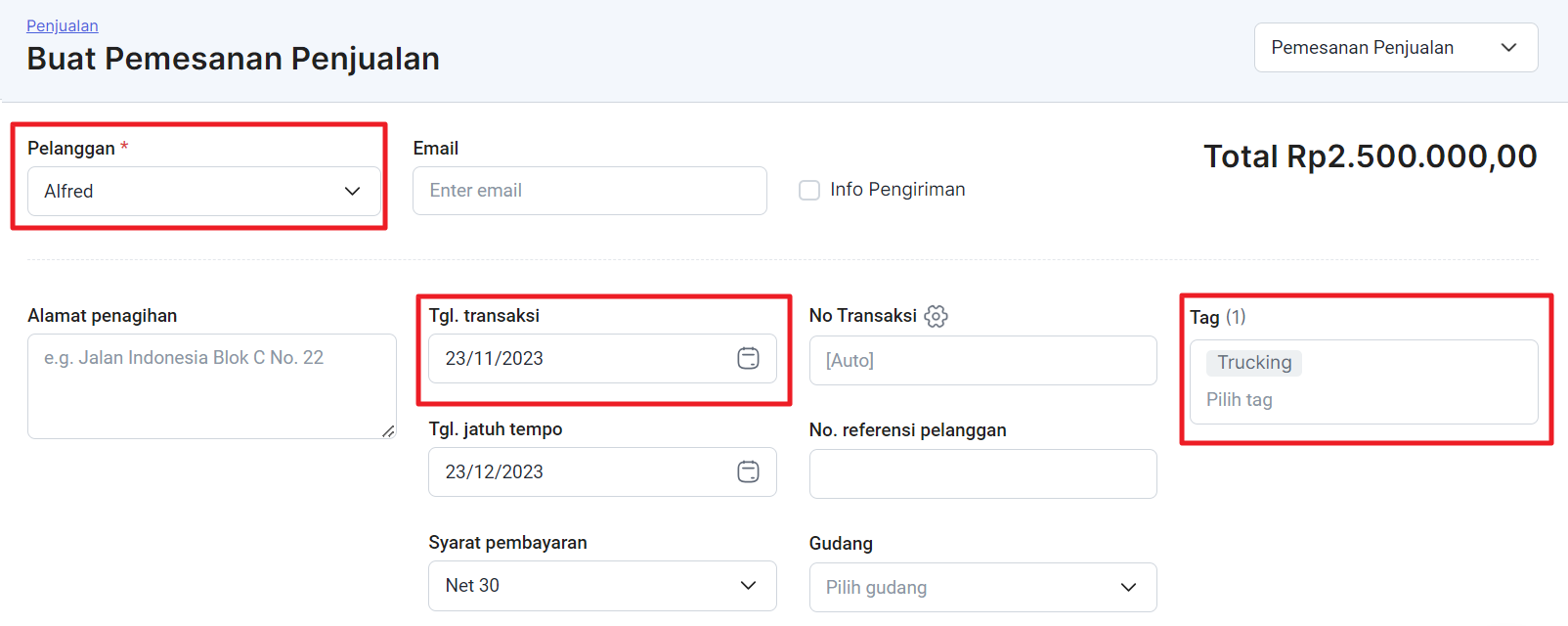Image resolution: width=1568 pixels, height=626 pixels.
Task: Click the resize handle of billing address
Action: click(x=388, y=430)
